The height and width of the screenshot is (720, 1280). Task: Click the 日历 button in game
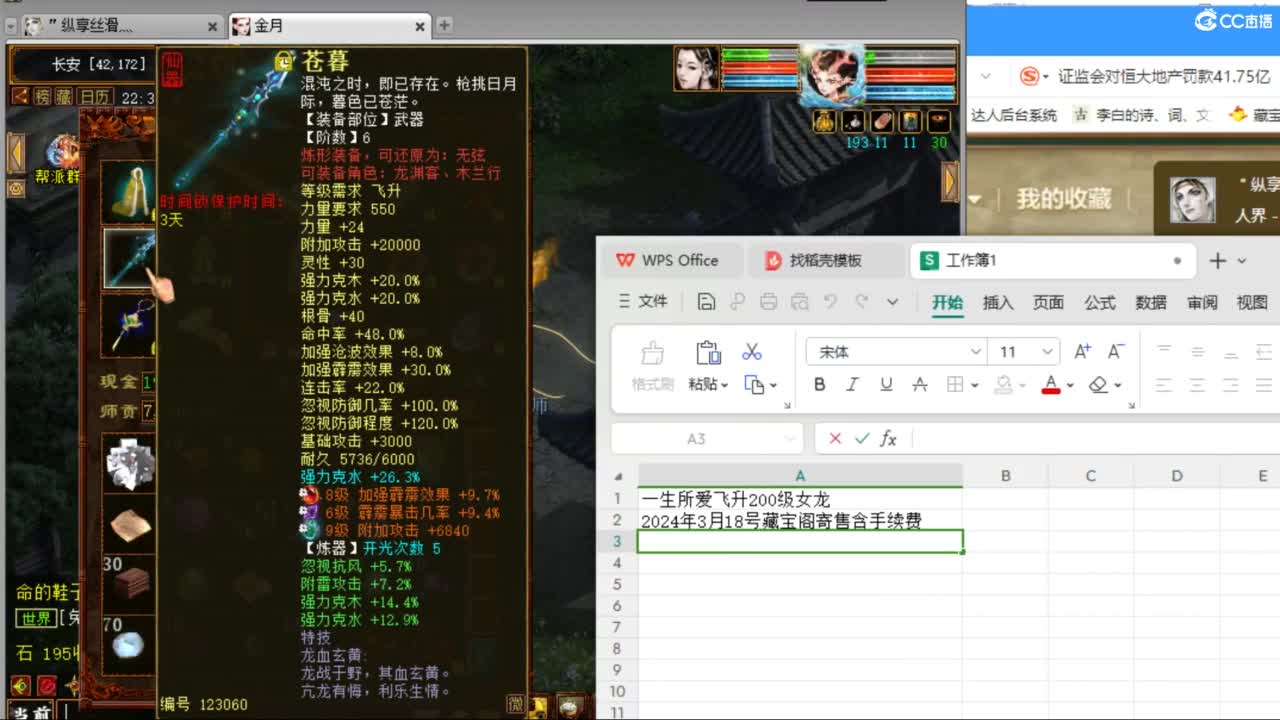(x=96, y=97)
